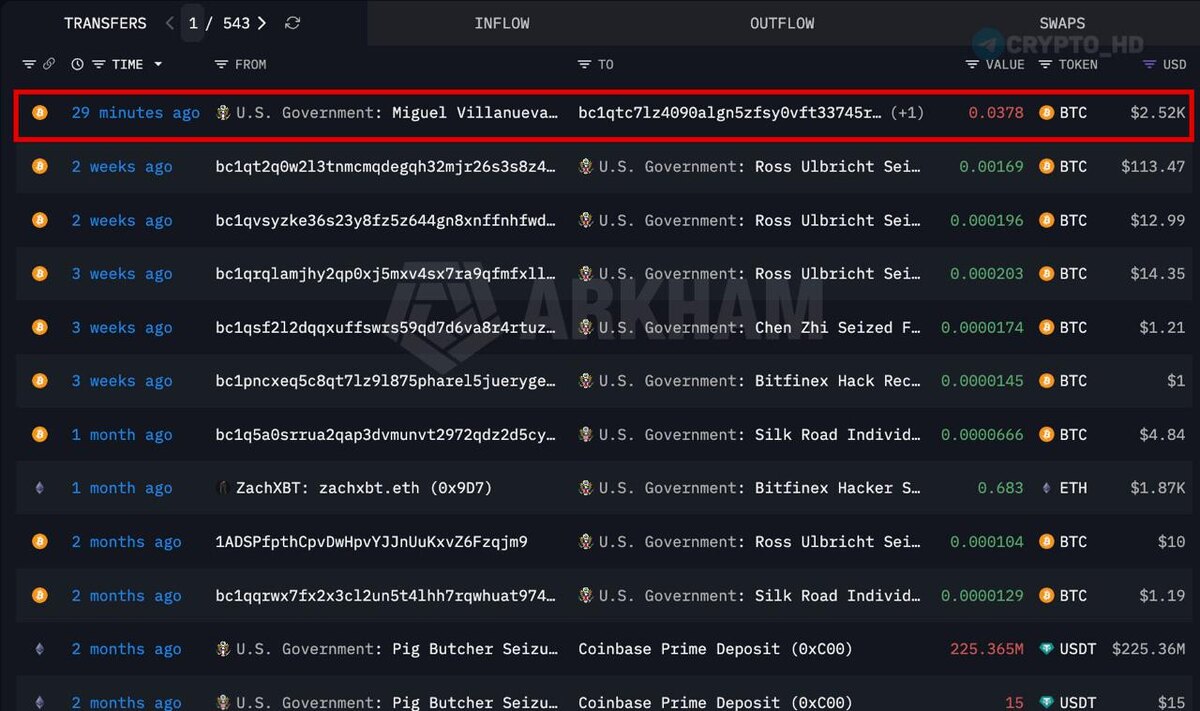
Task: Click U.S. Government seal icon beside Chen Zhi
Action: click(586, 327)
